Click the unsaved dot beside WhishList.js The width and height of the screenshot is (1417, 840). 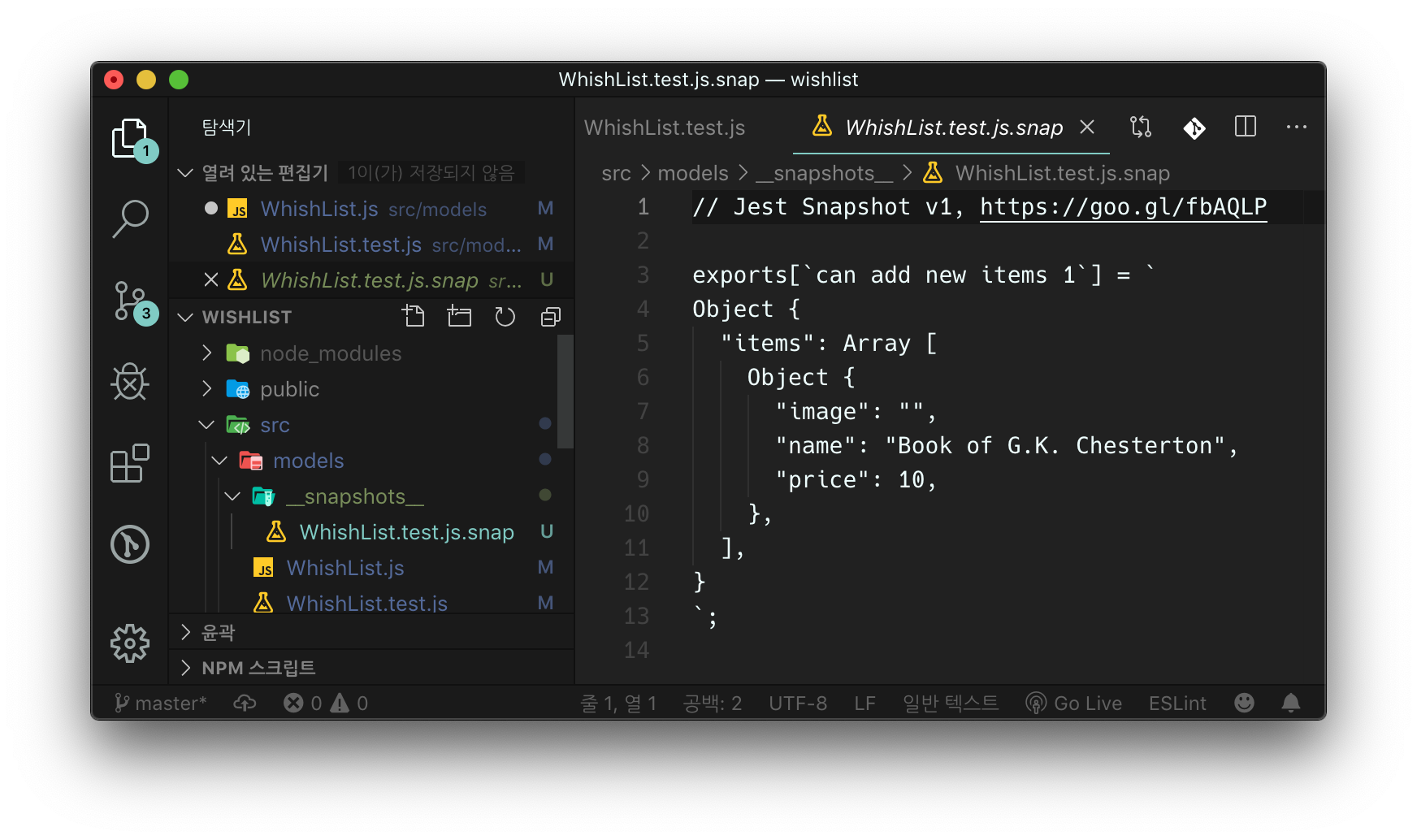211,208
